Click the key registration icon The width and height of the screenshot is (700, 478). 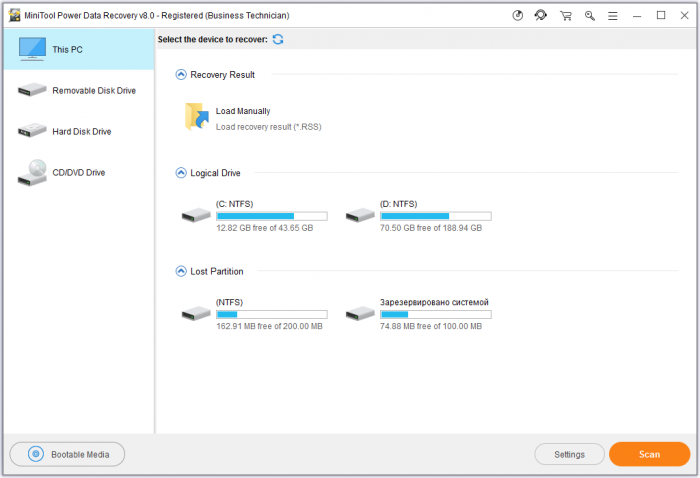pyautogui.click(x=590, y=16)
